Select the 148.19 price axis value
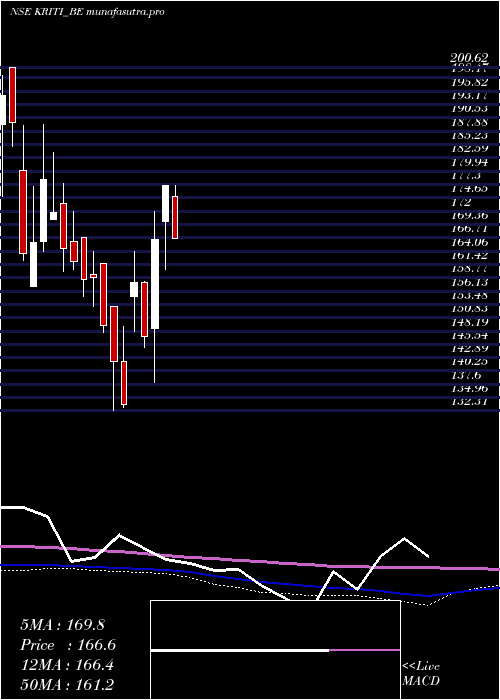 tap(469, 322)
